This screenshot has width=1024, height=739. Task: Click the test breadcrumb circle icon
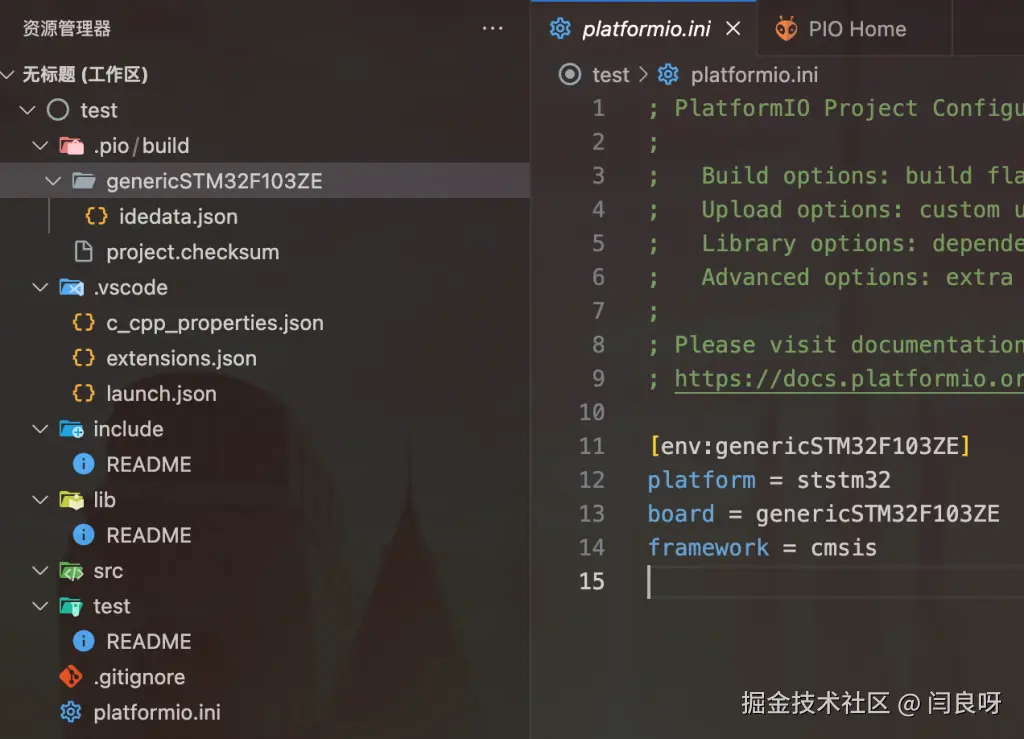pos(569,74)
